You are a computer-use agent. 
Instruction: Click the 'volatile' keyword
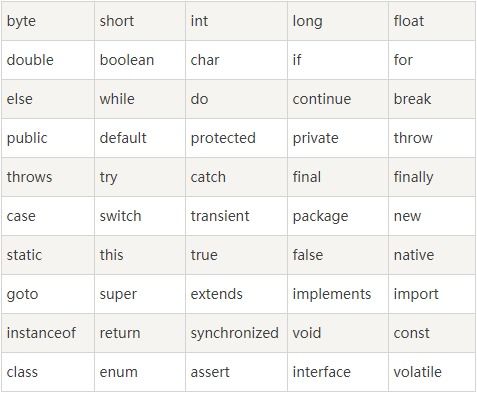(x=417, y=372)
